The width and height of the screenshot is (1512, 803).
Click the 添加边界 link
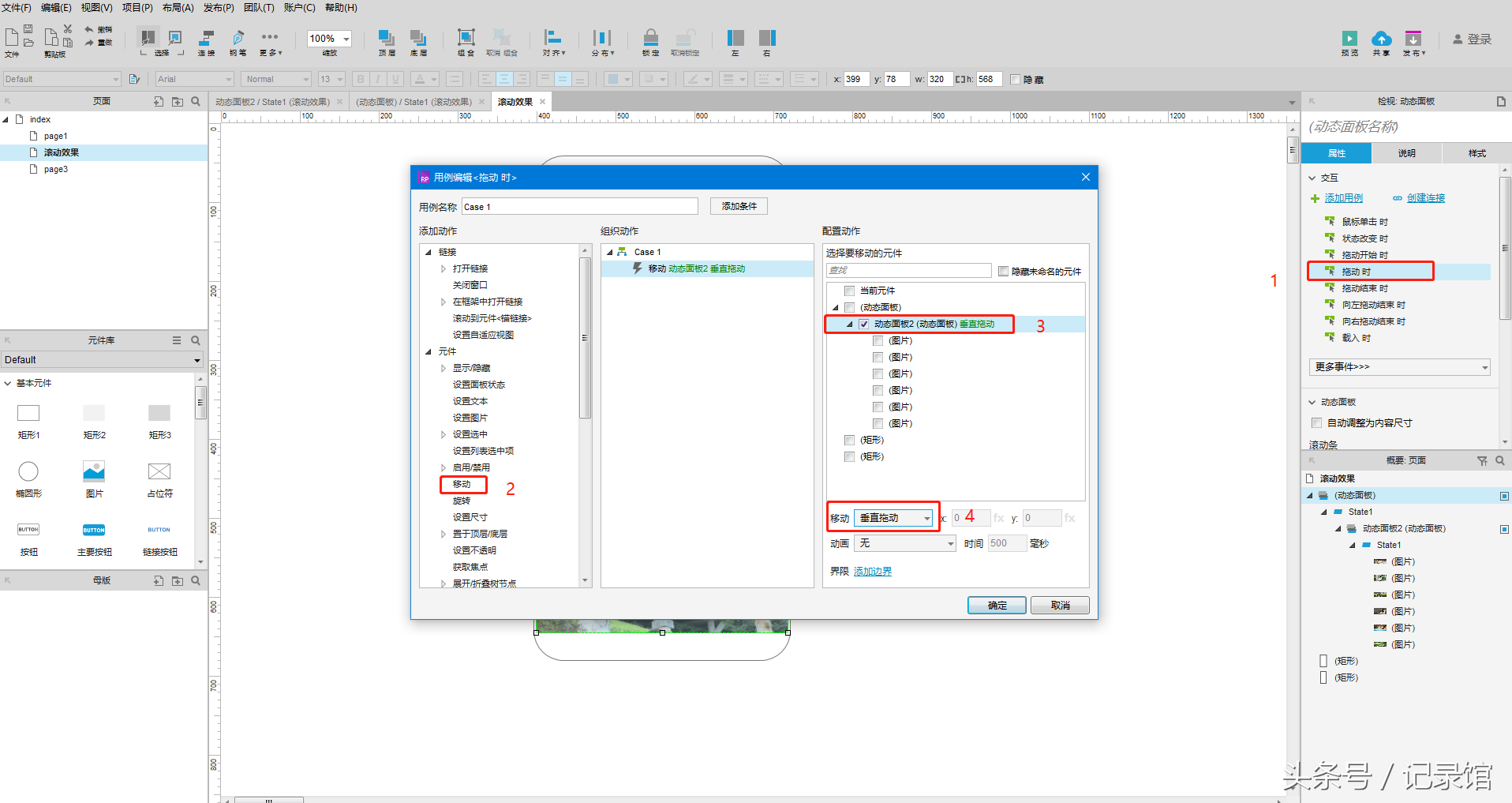[x=872, y=572]
